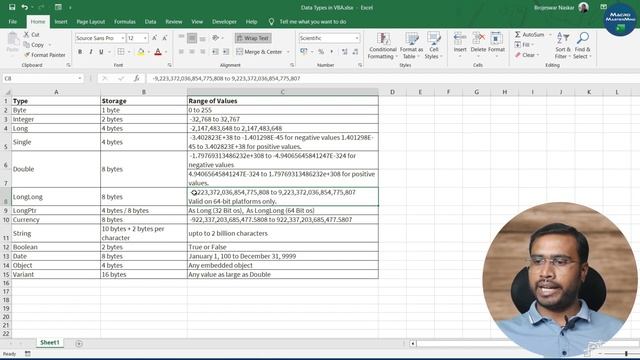This screenshot has height=360, width=640.
Task: Set middle vertical alignment
Action: [192, 38]
